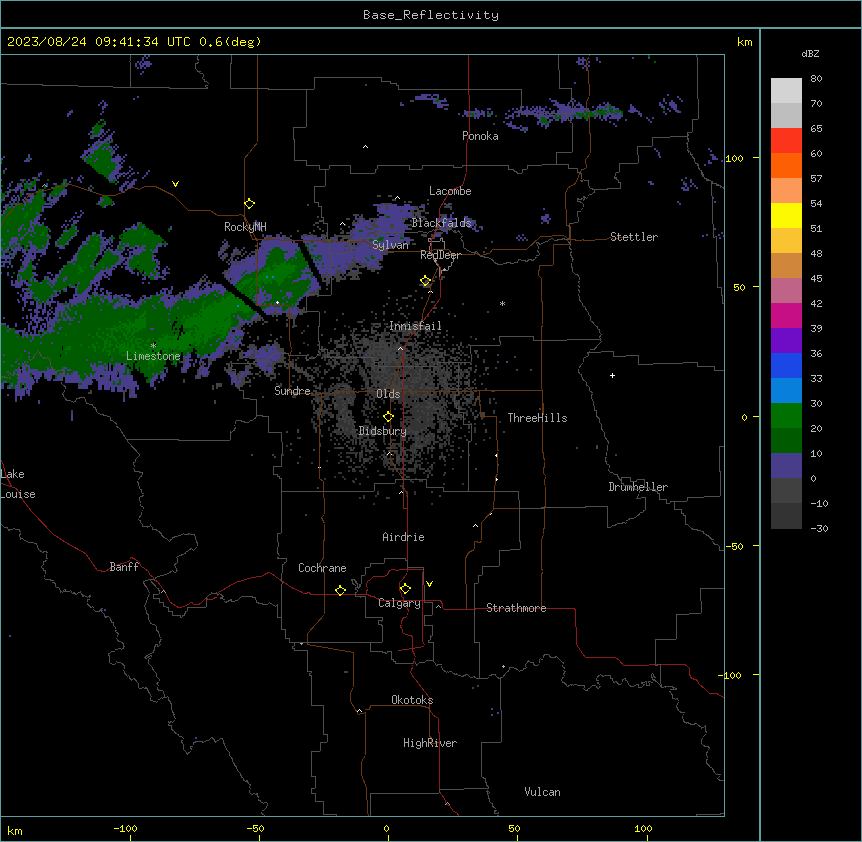
Task: Click the Sundre town label
Action: (x=292, y=391)
